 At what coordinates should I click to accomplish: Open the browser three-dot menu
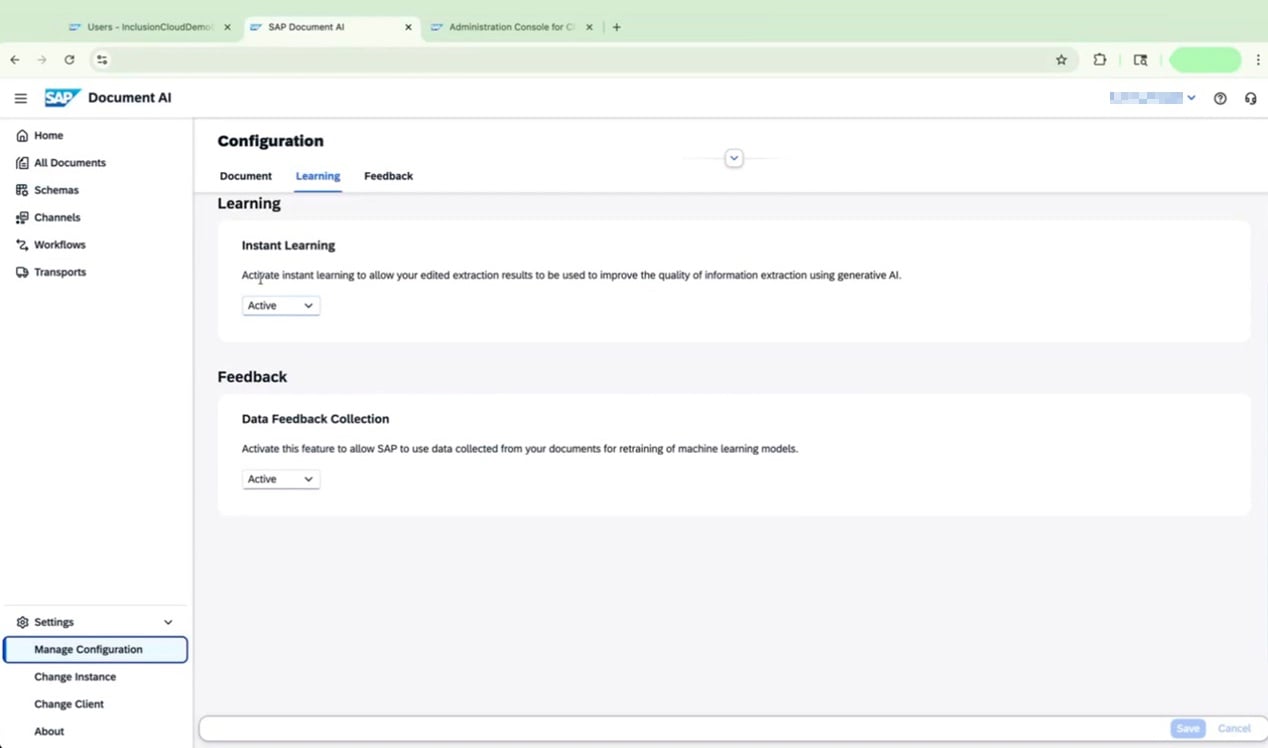[x=1257, y=60]
